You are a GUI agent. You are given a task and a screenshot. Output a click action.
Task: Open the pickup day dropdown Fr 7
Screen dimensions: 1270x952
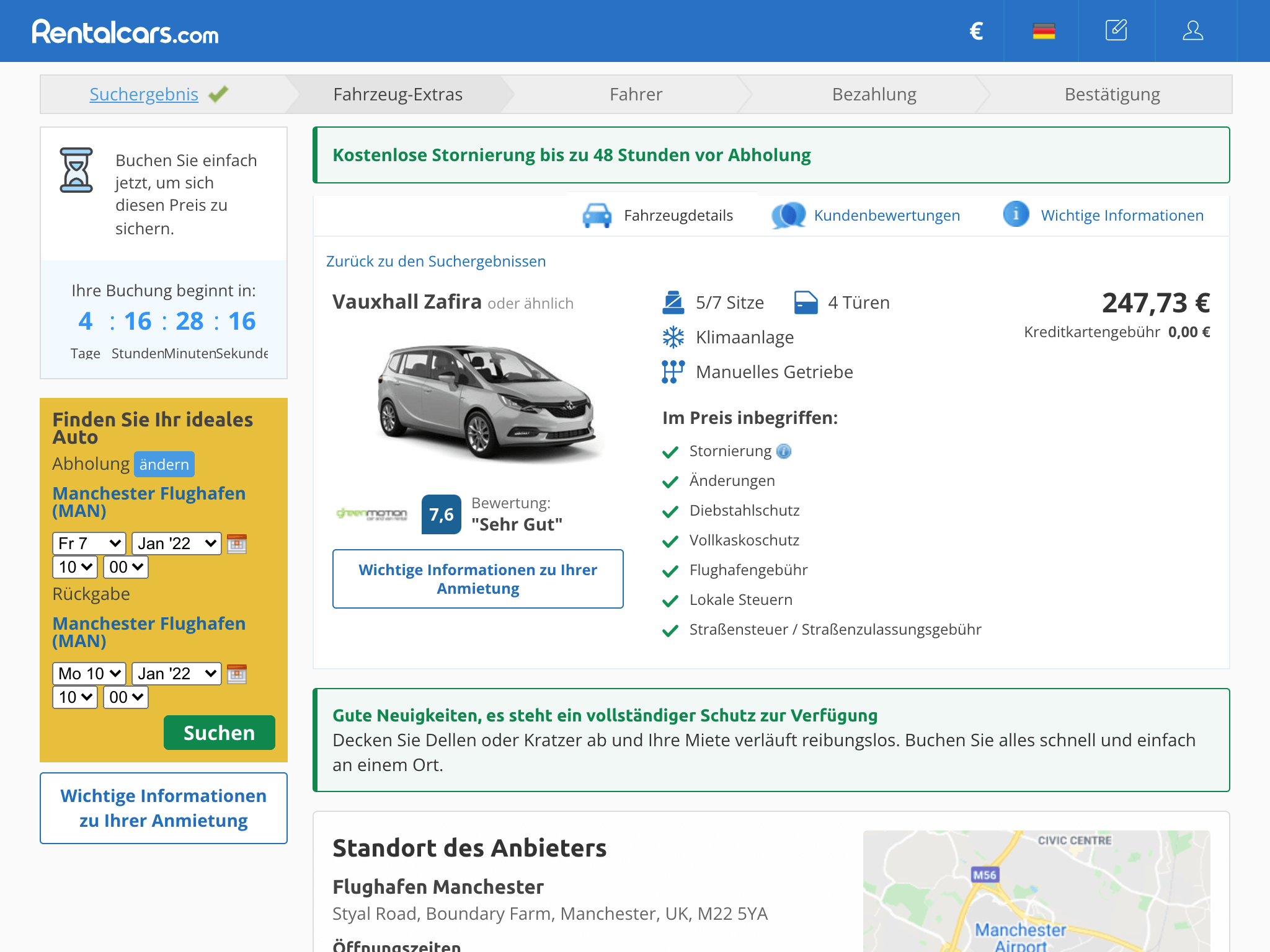tap(89, 544)
